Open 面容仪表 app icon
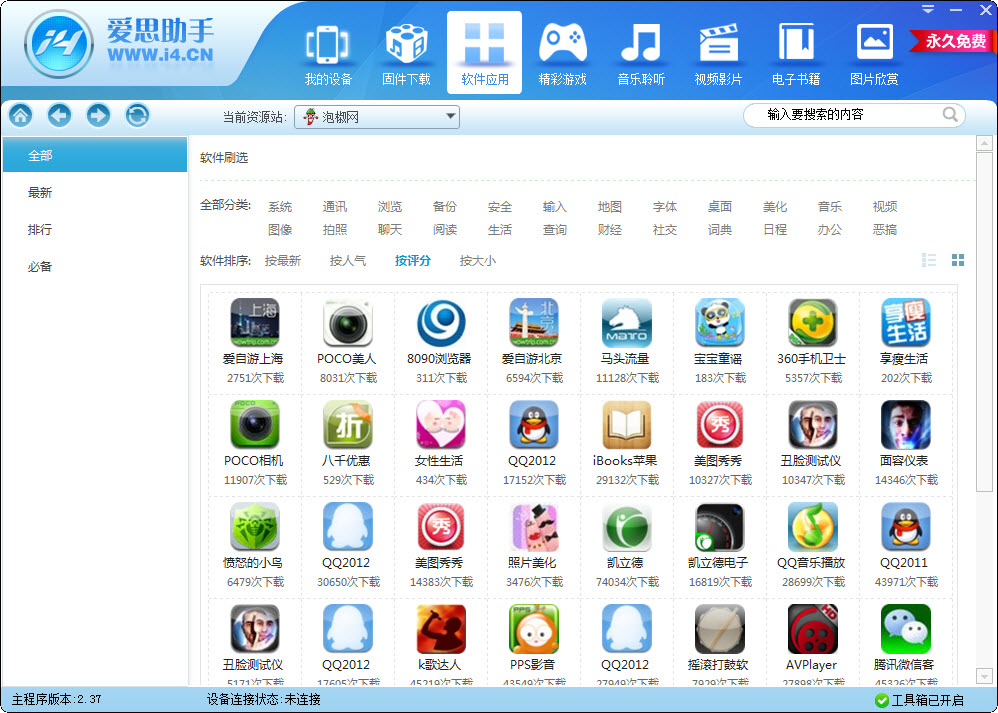This screenshot has width=998, height=713. [x=906, y=425]
